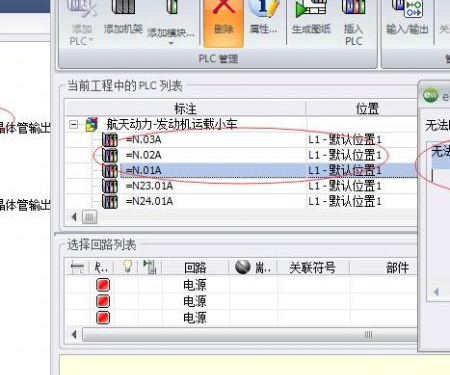Click the 位置 column header
Screen dimensions: 450x375
367,109
